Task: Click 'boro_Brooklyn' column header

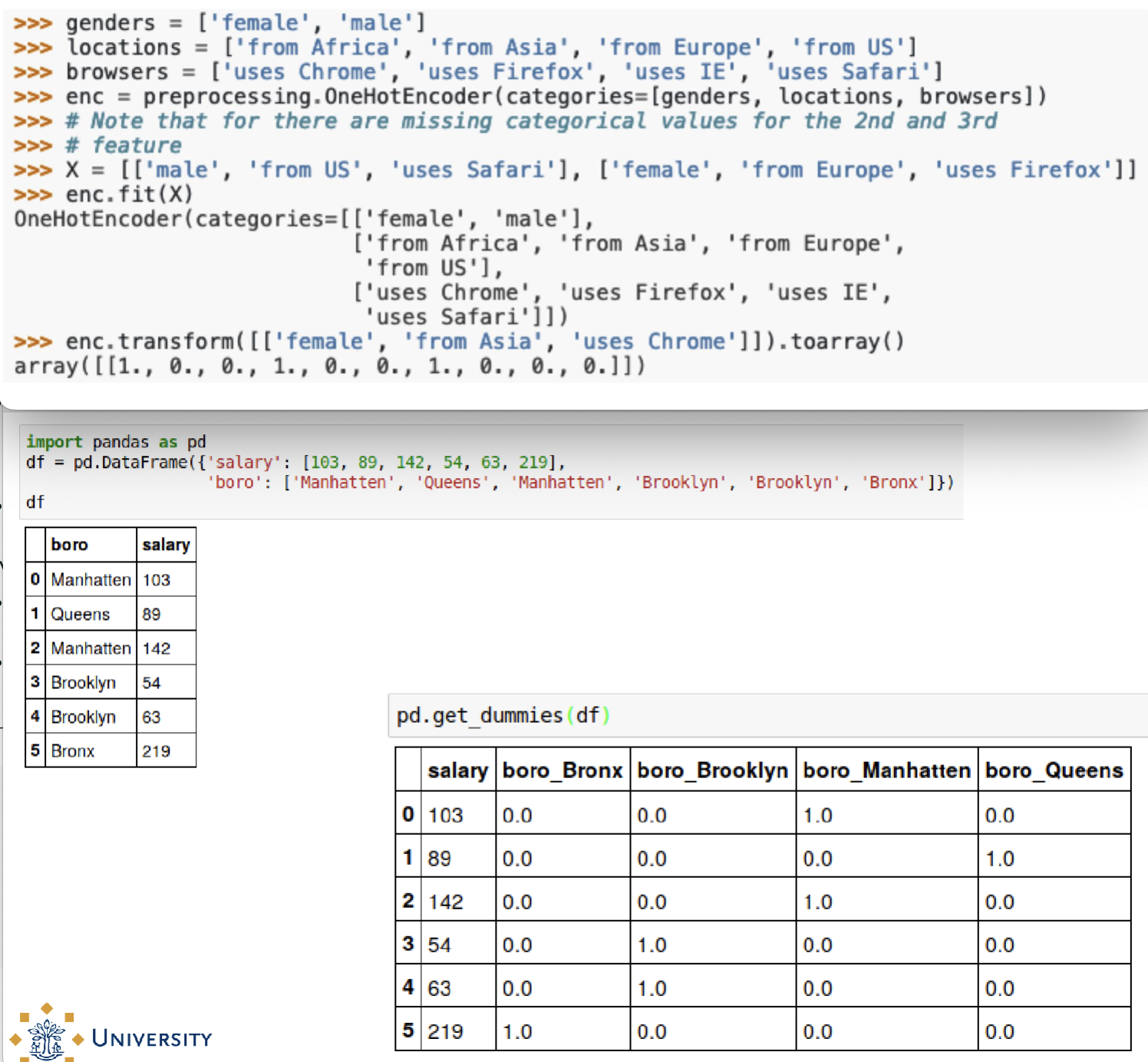Action: pos(713,770)
